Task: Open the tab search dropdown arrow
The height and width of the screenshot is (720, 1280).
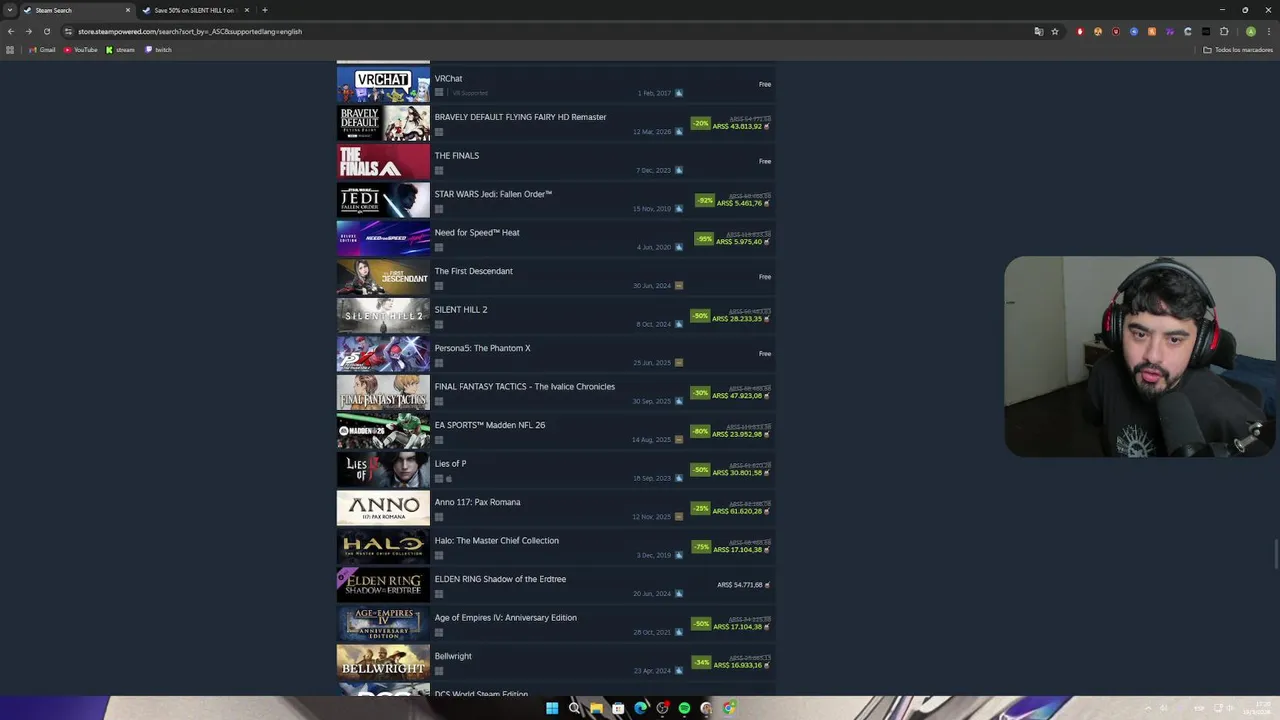Action: [x=10, y=10]
